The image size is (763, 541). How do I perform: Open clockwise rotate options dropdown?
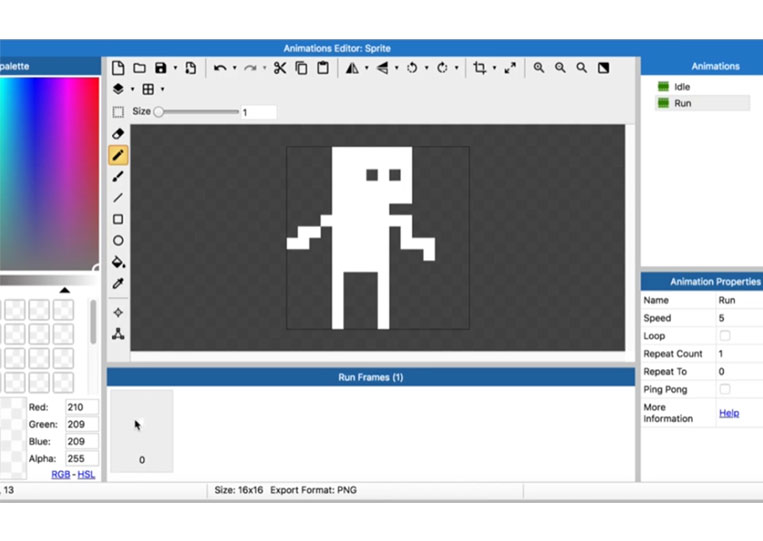pyautogui.click(x=456, y=68)
